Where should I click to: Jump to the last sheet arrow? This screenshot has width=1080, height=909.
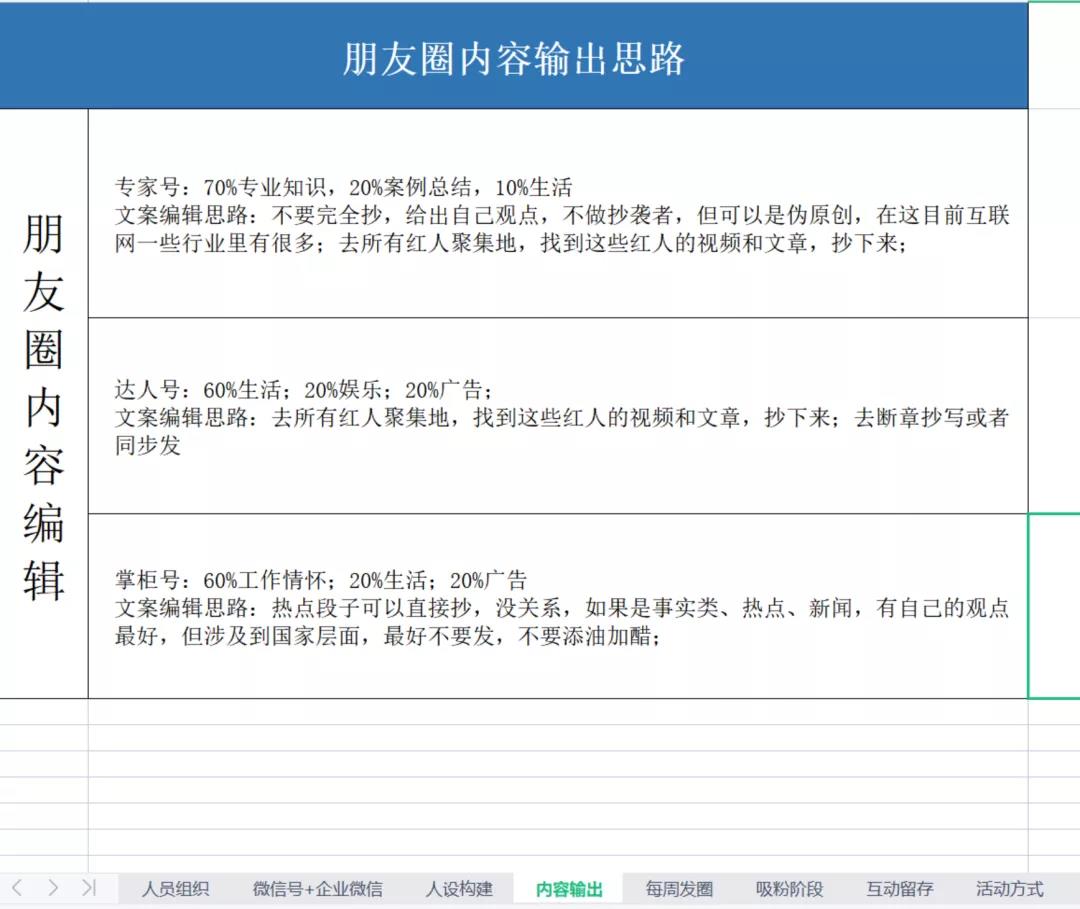pos(89,888)
